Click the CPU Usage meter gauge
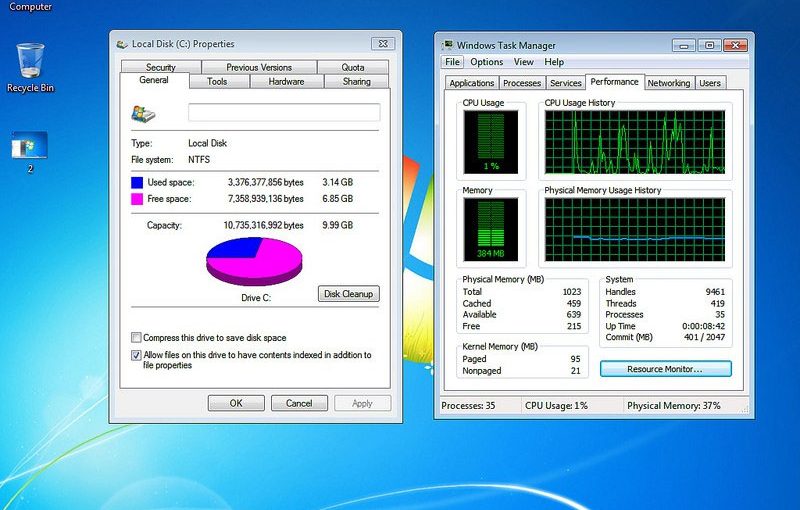The height and width of the screenshot is (510, 800). click(491, 142)
